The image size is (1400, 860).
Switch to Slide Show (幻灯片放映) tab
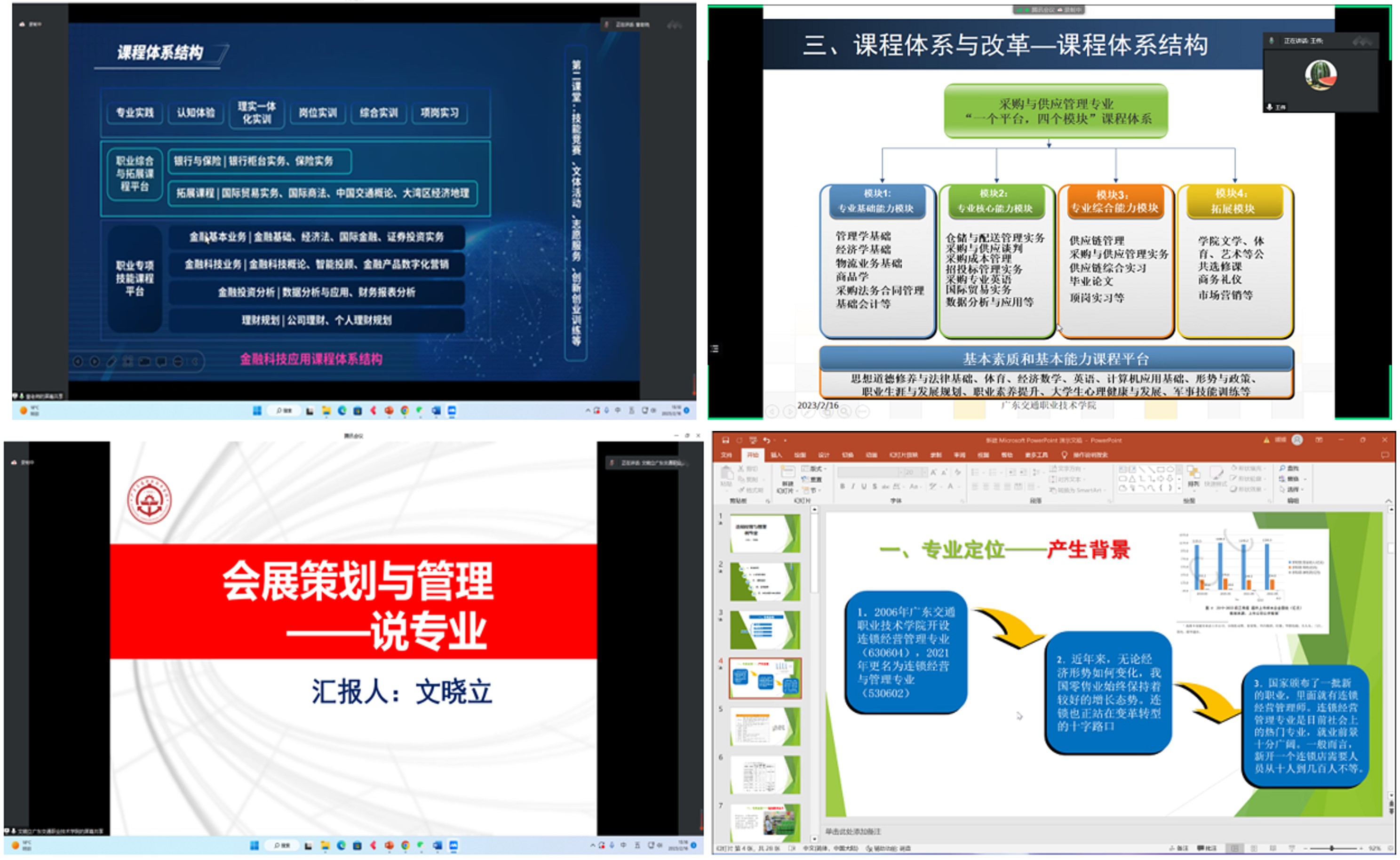[x=904, y=455]
